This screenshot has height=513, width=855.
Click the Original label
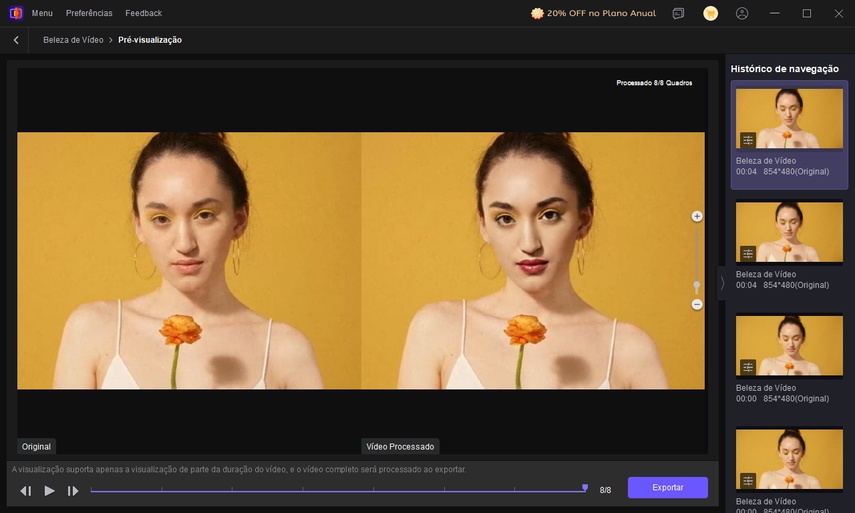(36, 446)
